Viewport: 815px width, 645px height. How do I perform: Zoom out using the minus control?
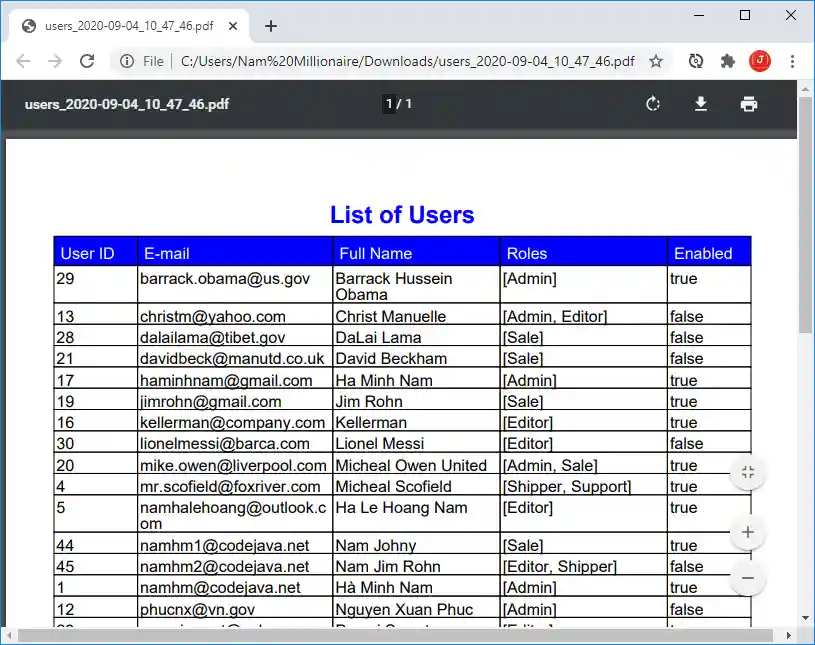tap(747, 578)
